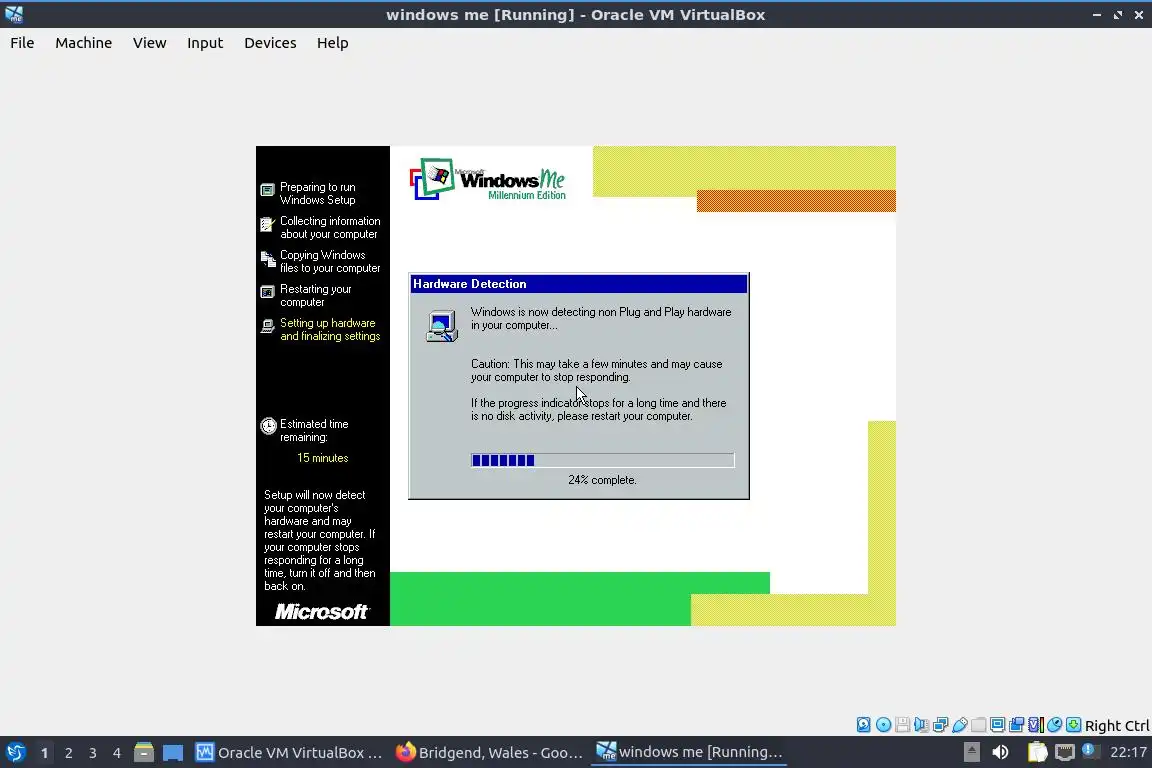Click the audio indicator icon in VirtualBox status bar
This screenshot has width=1152, height=768.
pos(921,725)
